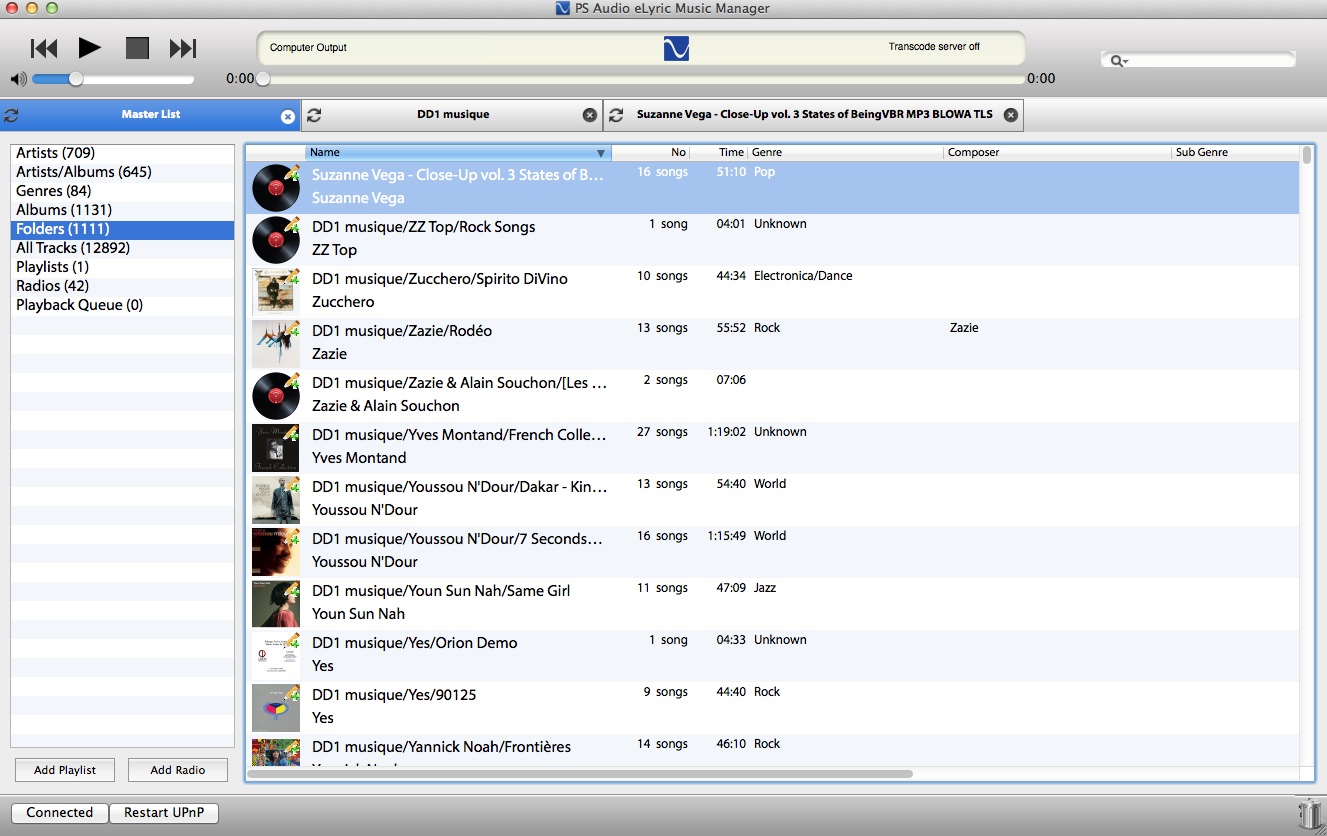Open the search magnifier dropdown

tap(1119, 61)
